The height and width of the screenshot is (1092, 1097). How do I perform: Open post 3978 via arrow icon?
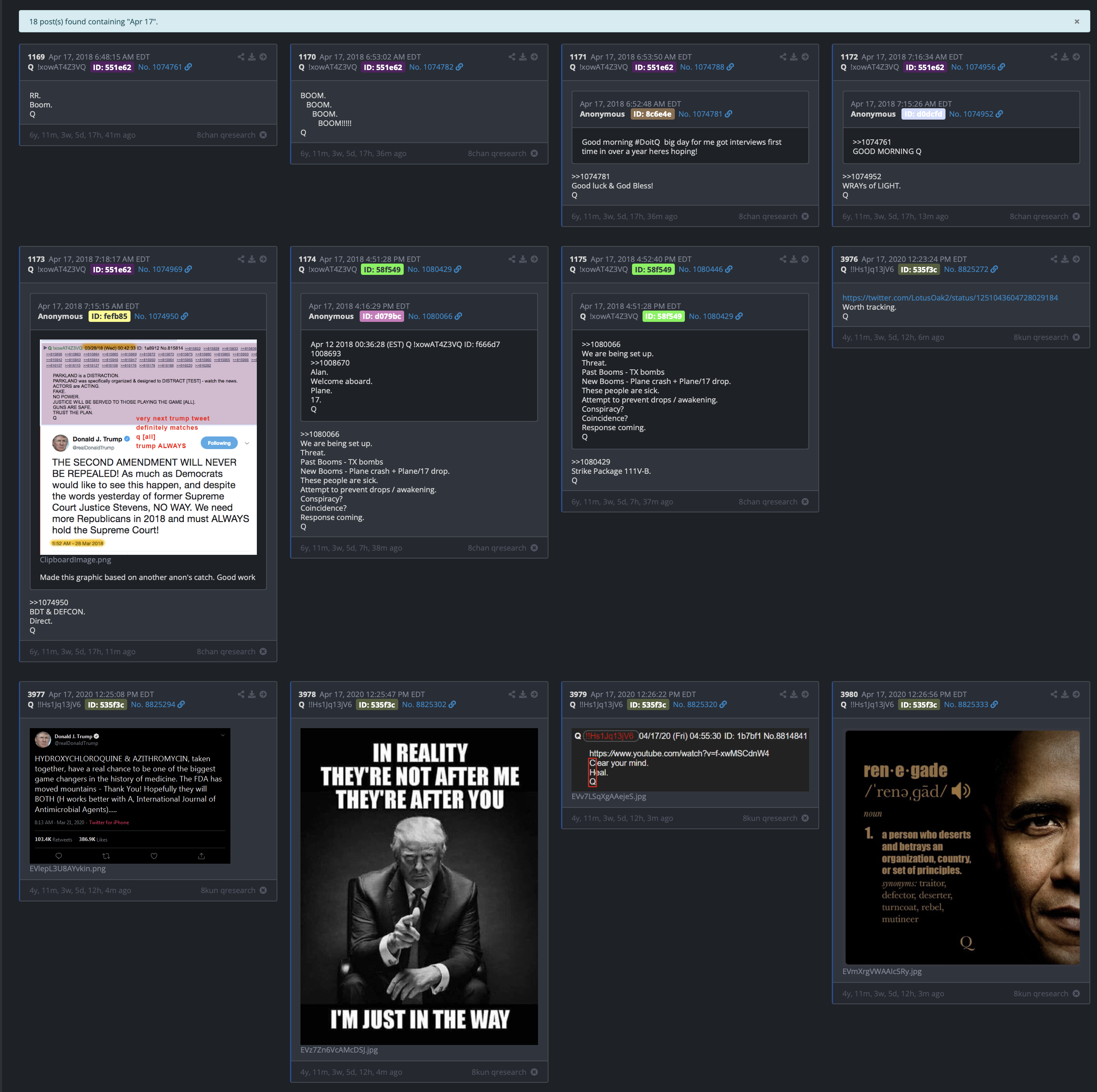pyautogui.click(x=534, y=694)
